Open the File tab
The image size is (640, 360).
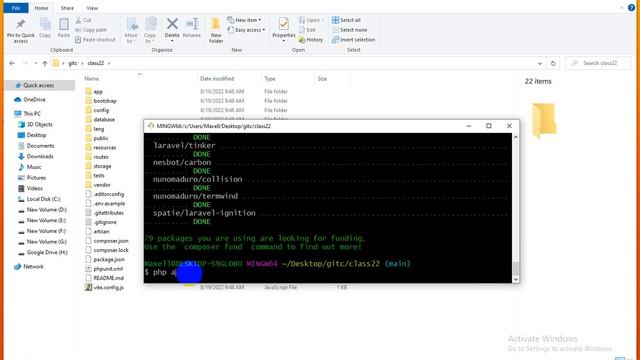tap(16, 8)
